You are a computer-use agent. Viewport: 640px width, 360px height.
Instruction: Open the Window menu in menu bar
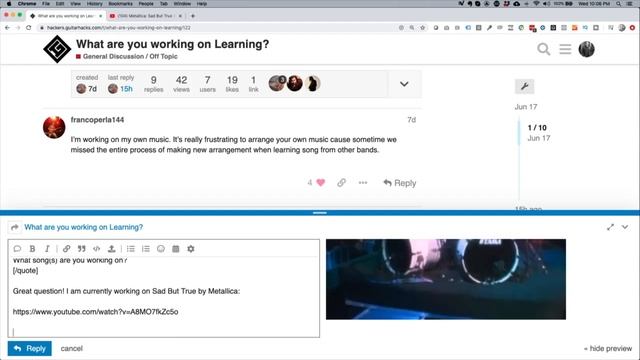(182, 4)
